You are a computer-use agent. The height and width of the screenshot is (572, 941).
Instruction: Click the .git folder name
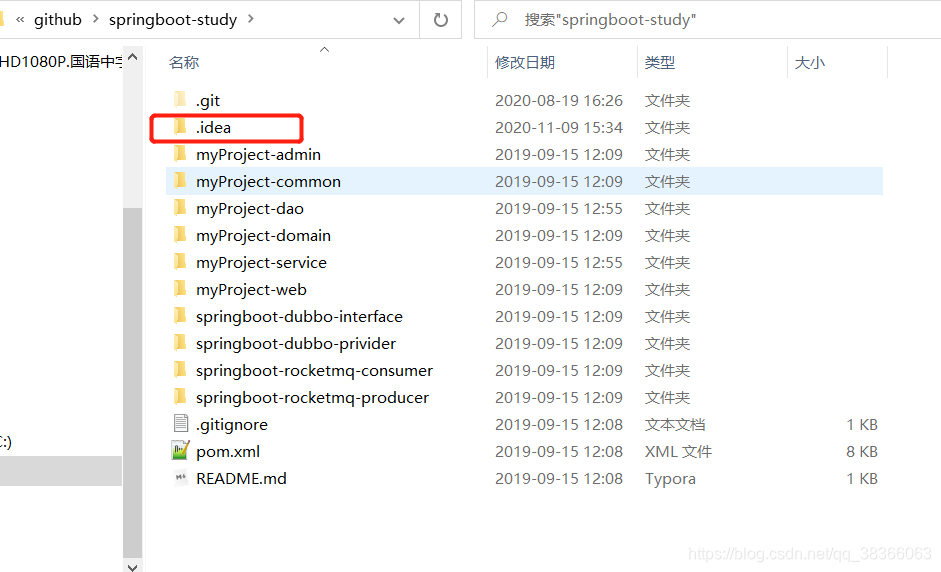[208, 100]
